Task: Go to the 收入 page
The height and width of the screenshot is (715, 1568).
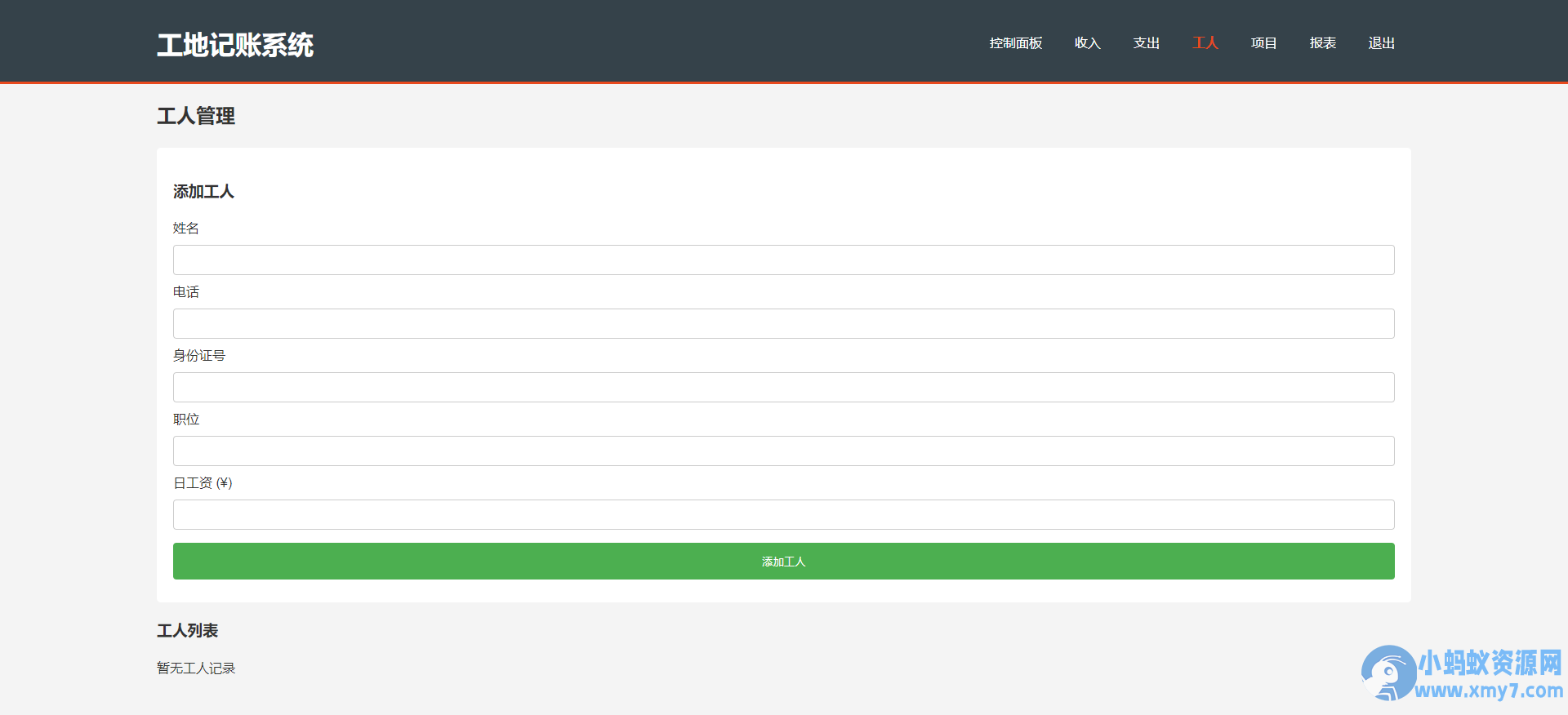Action: coord(1087,43)
